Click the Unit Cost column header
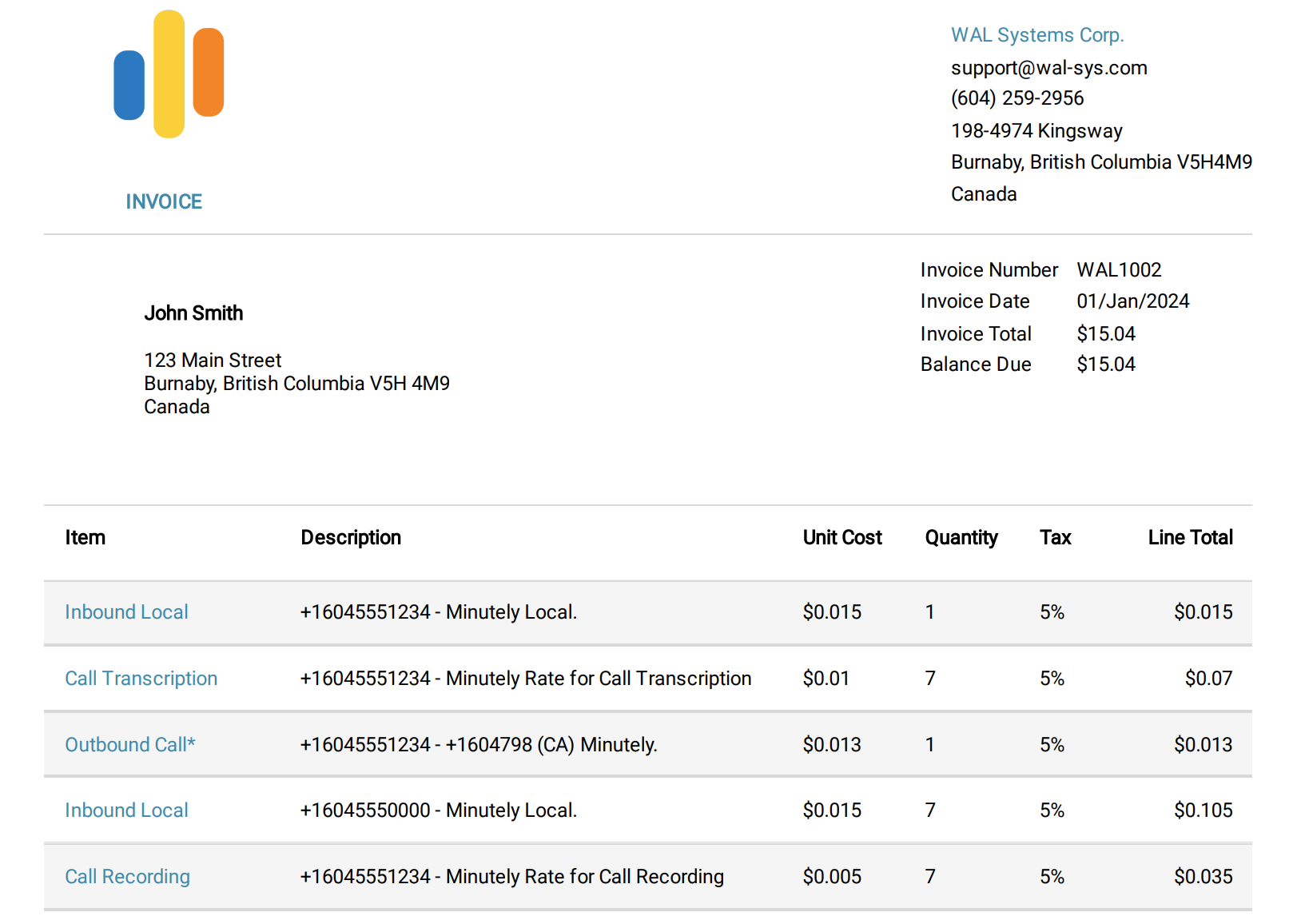1301x924 pixels. (842, 537)
